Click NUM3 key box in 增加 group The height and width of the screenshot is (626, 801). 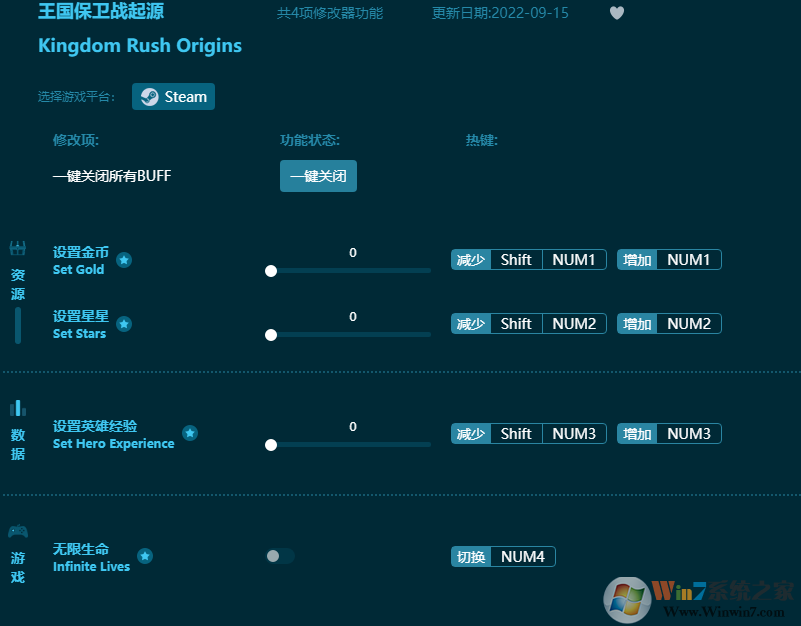(689, 433)
